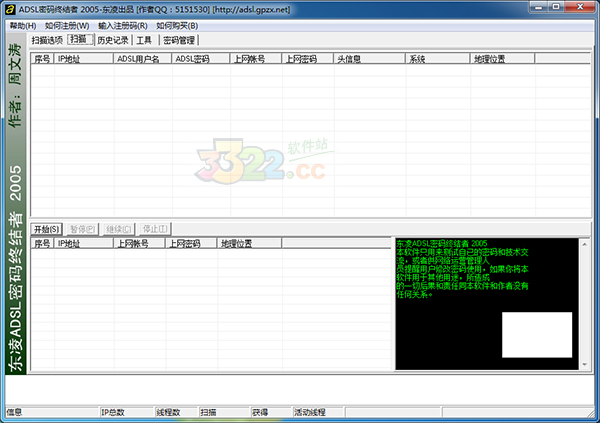
Task: Click the ADSL用户名 column header in top table
Action: point(141,59)
